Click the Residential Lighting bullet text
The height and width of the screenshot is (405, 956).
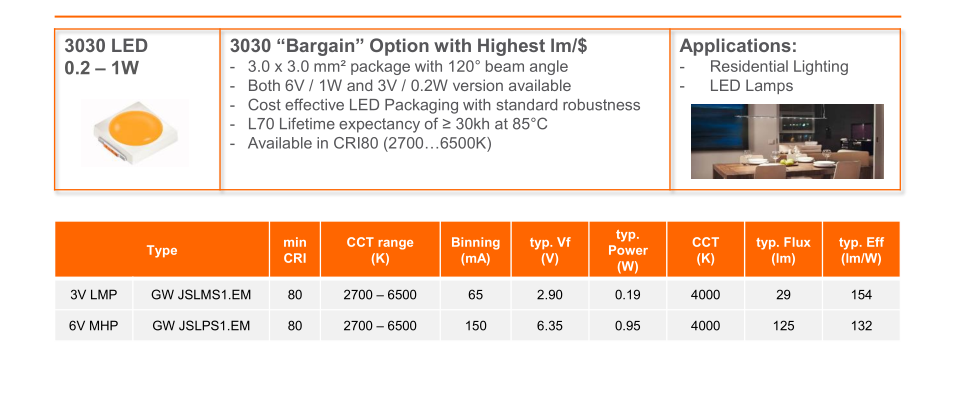click(779, 66)
